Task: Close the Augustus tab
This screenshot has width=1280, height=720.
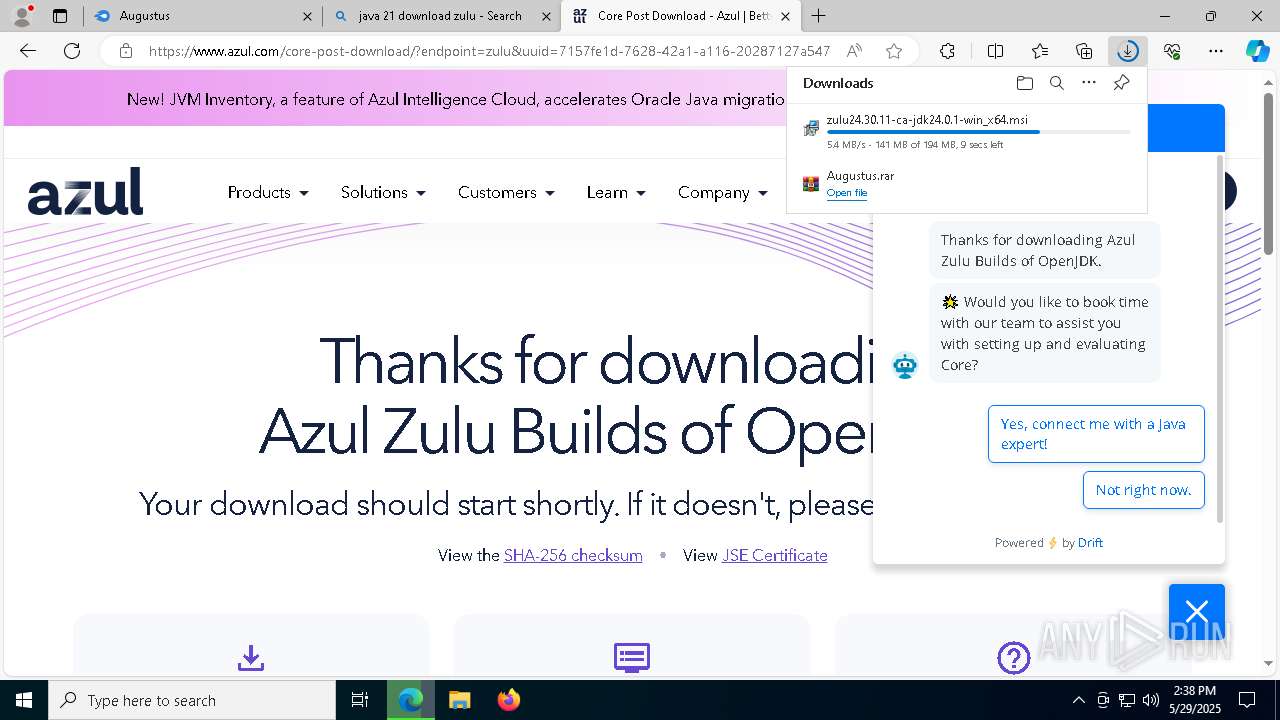Action: click(307, 16)
